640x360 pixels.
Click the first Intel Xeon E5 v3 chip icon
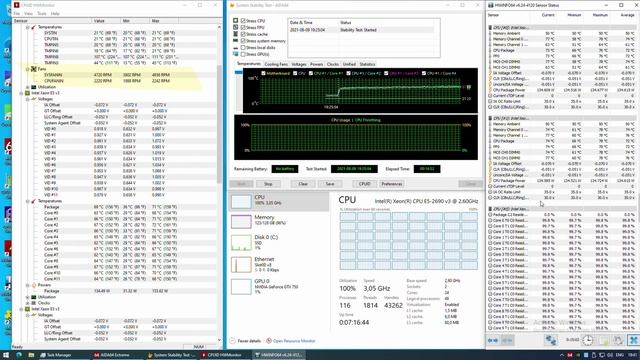coord(28,93)
